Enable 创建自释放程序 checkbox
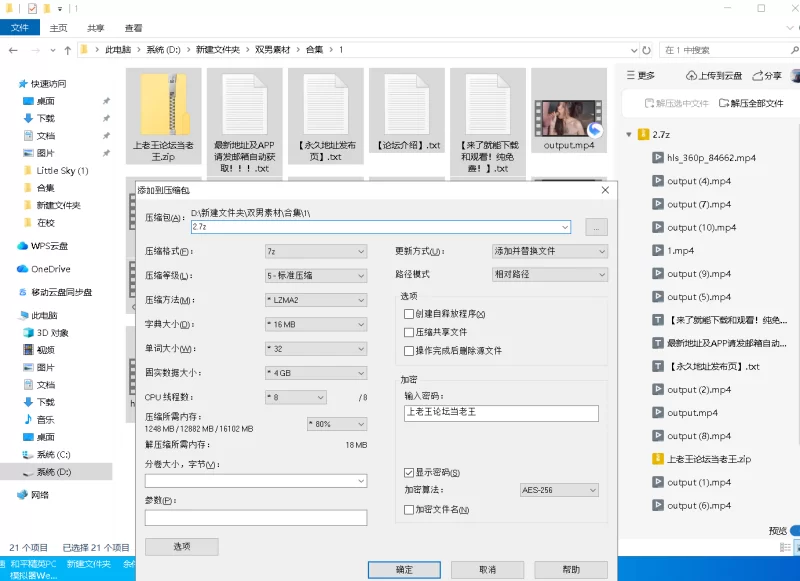The image size is (800, 581). (x=408, y=314)
